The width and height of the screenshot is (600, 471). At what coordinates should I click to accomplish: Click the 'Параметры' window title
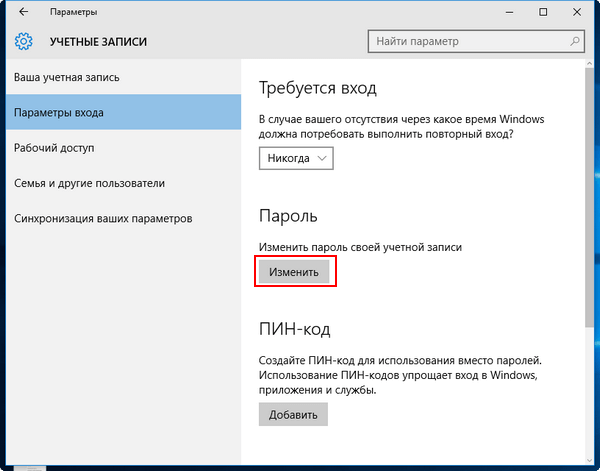[x=73, y=12]
